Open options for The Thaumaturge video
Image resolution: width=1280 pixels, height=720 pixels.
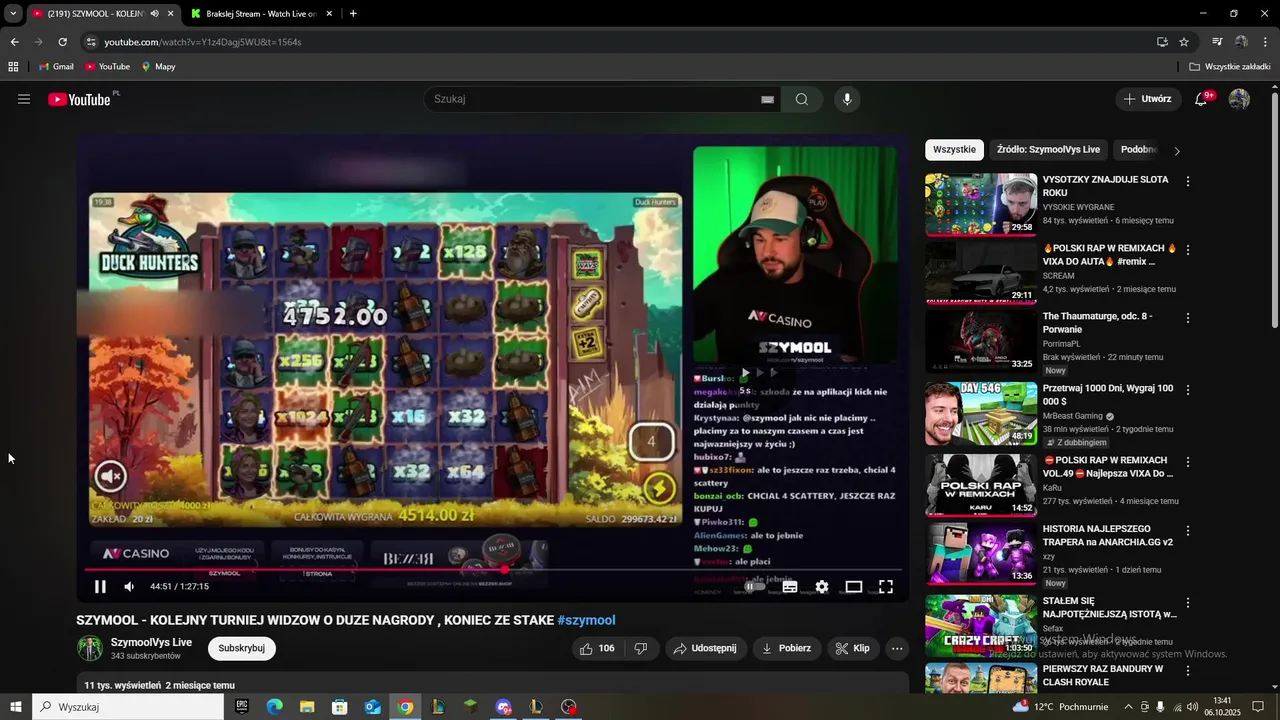click(x=1188, y=318)
